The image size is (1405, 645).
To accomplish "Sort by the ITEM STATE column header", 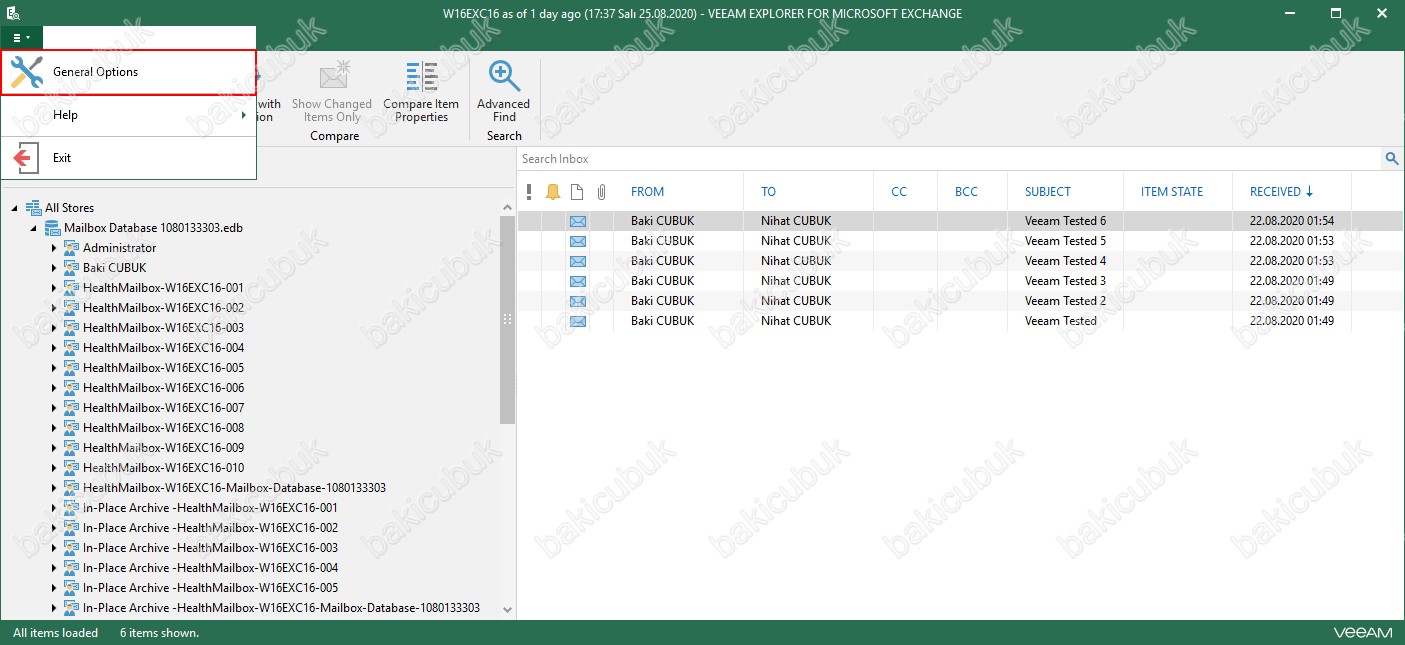I will click(1172, 192).
